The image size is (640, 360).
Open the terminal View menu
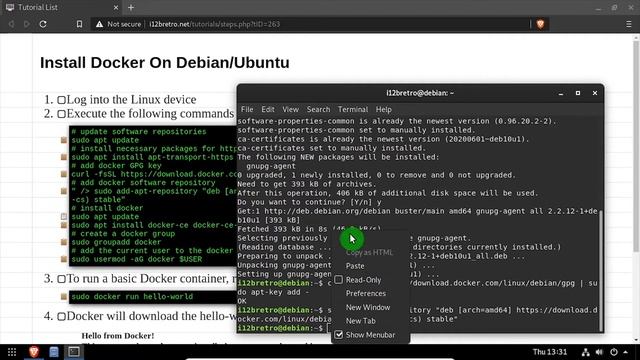(x=291, y=109)
